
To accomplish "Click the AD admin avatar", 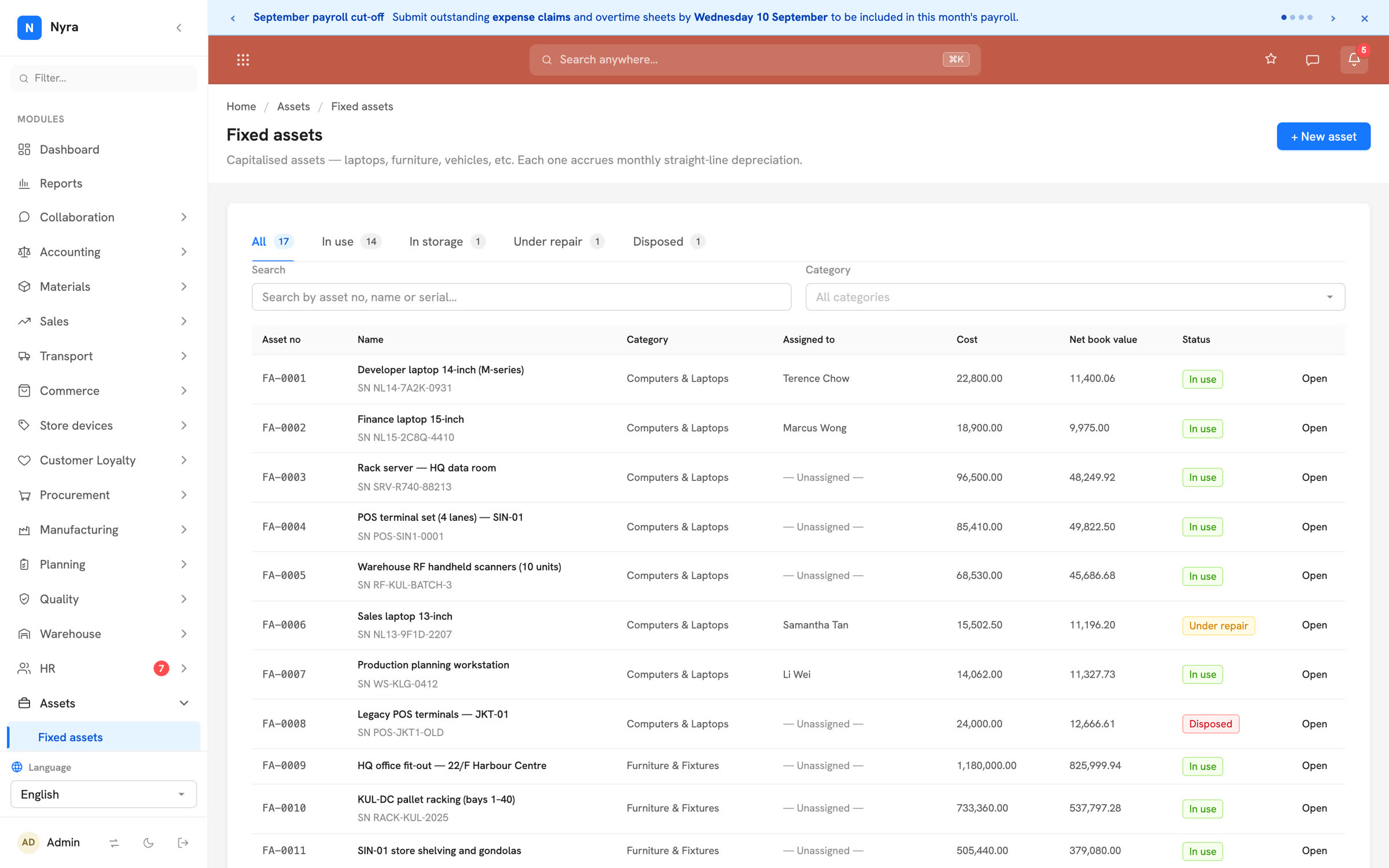I will (28, 843).
